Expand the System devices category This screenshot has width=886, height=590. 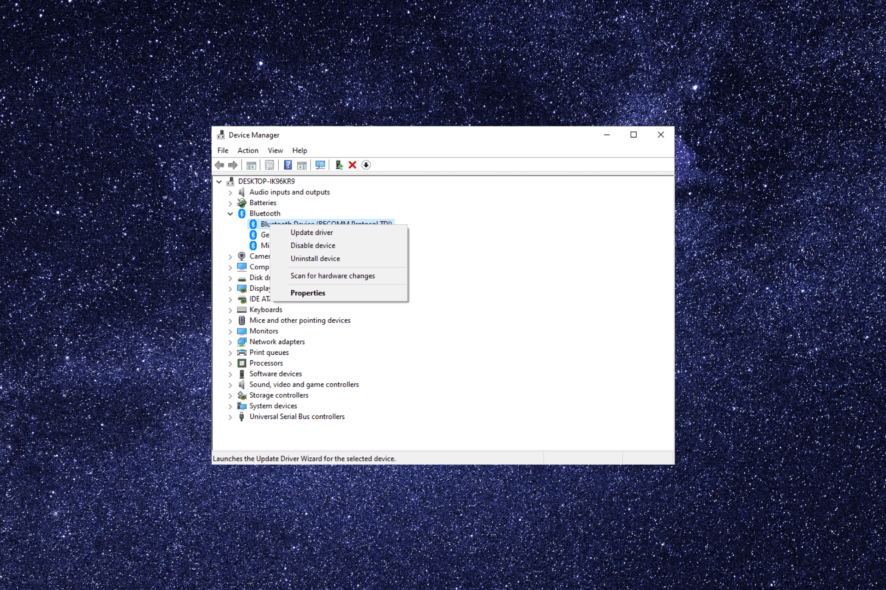(x=230, y=406)
